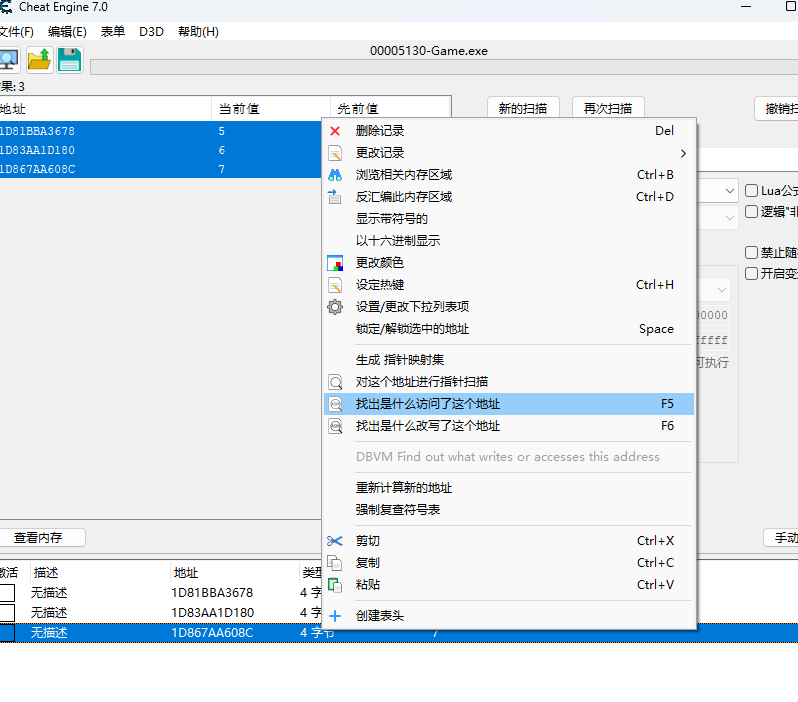Click the scissors cut icon

coord(335,541)
